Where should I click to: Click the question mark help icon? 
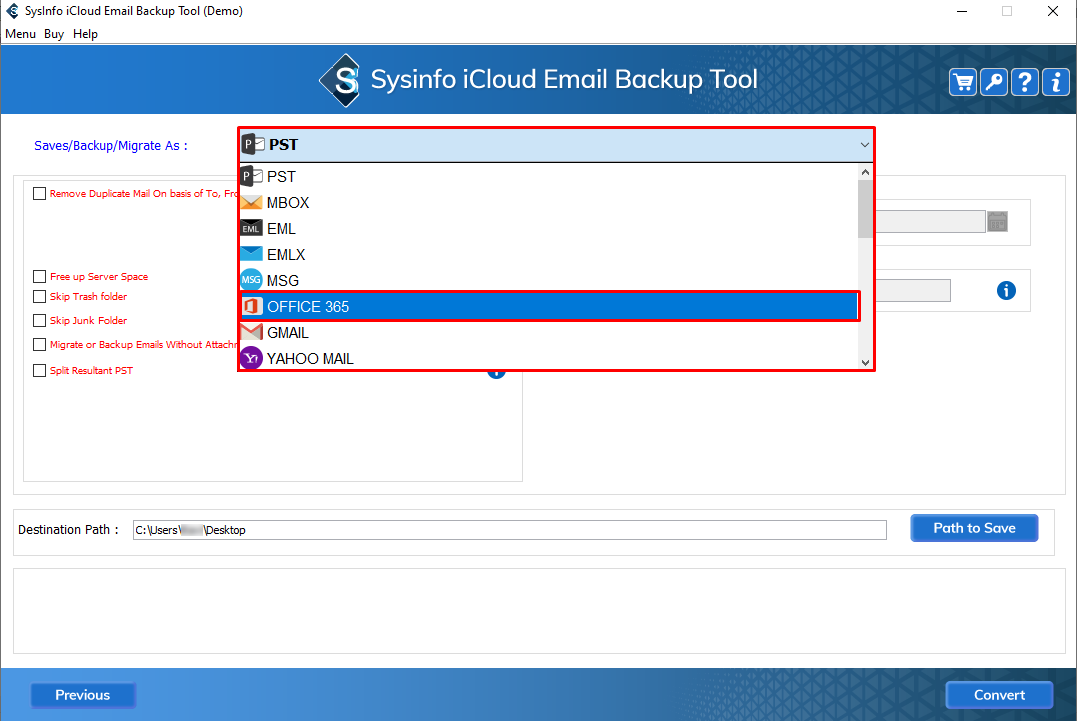pos(1025,82)
